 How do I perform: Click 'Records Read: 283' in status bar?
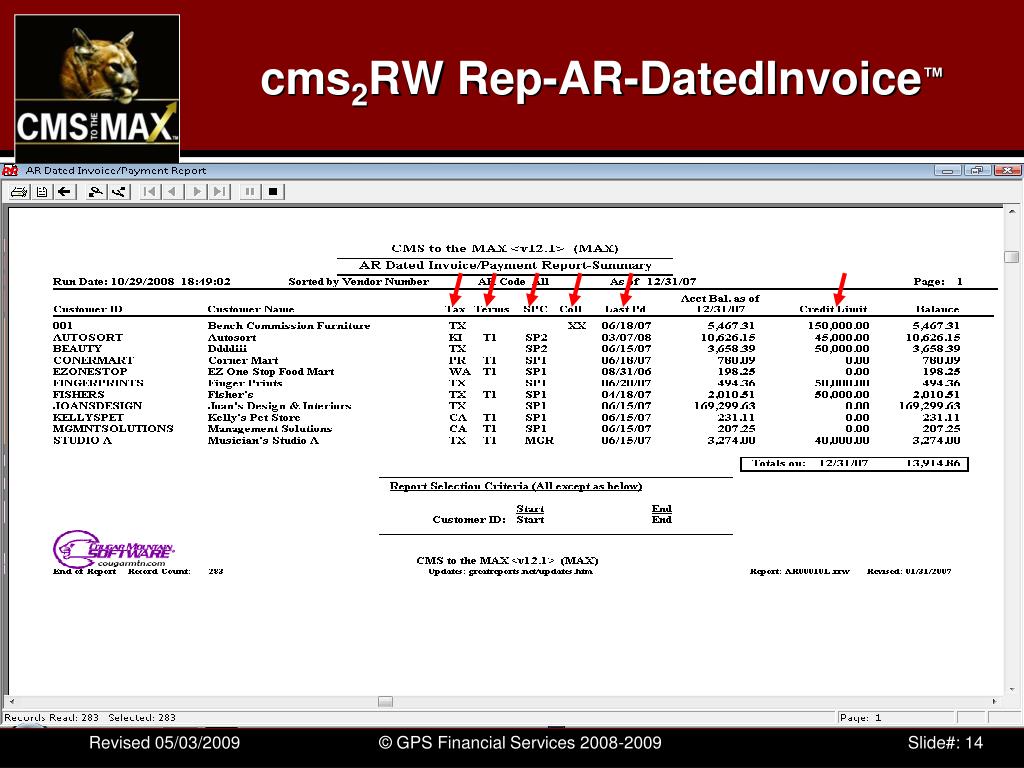(52, 717)
